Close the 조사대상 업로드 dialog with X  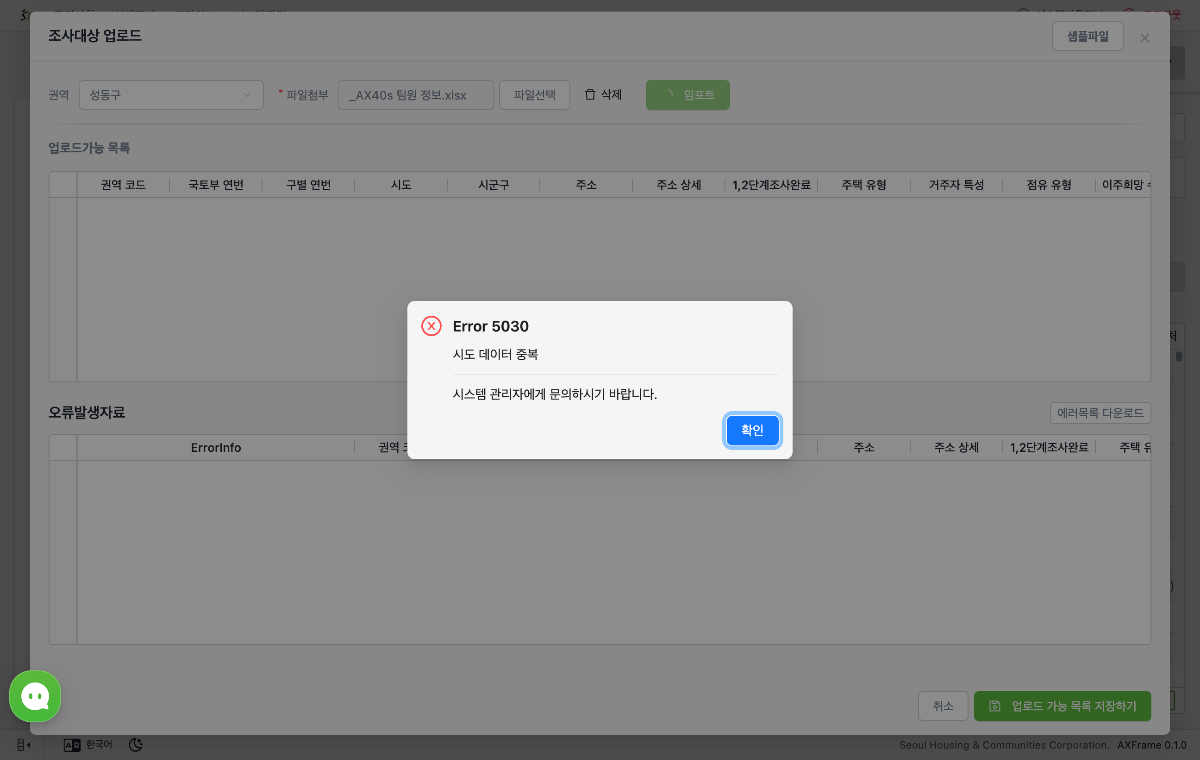point(1145,37)
